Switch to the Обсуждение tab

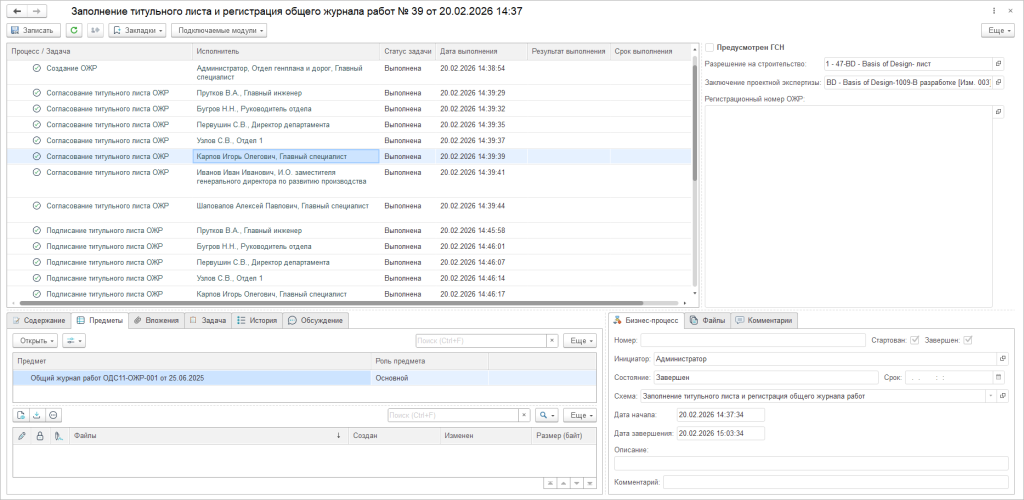pyautogui.click(x=315, y=320)
